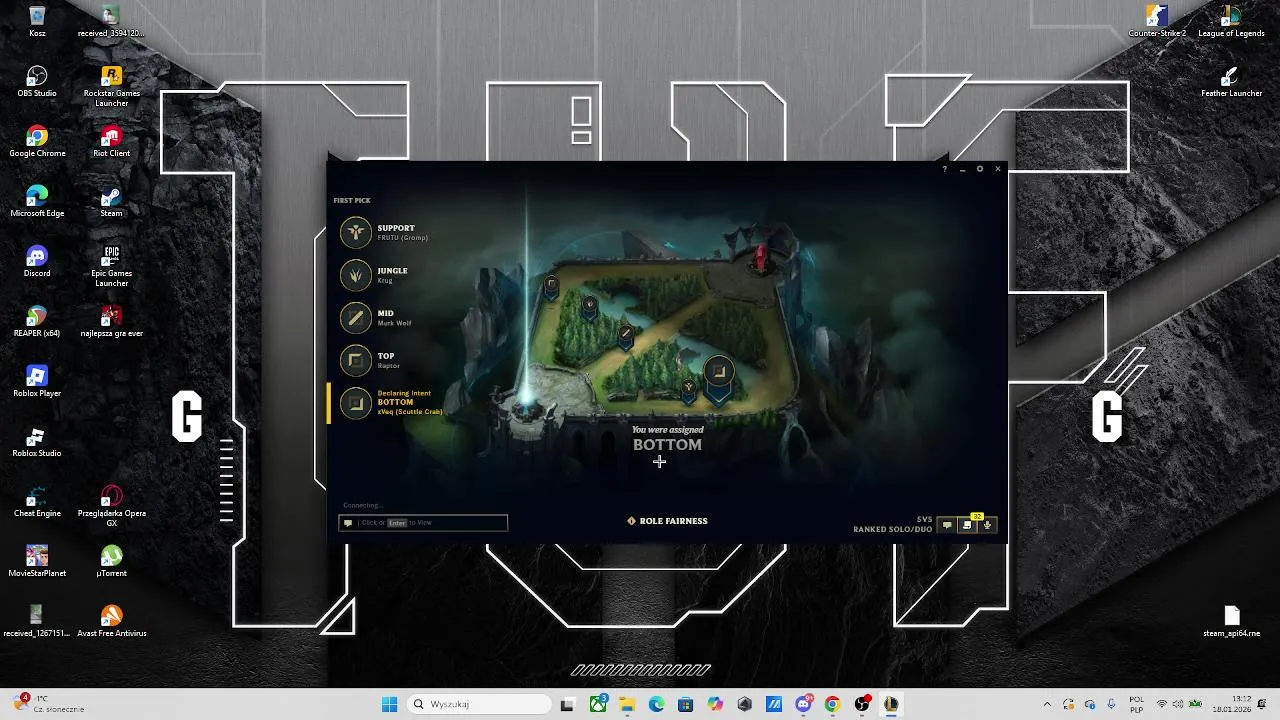Viewport: 1280px width, 720px height.
Task: Open the League client chat bubble button
Action: (x=947, y=525)
